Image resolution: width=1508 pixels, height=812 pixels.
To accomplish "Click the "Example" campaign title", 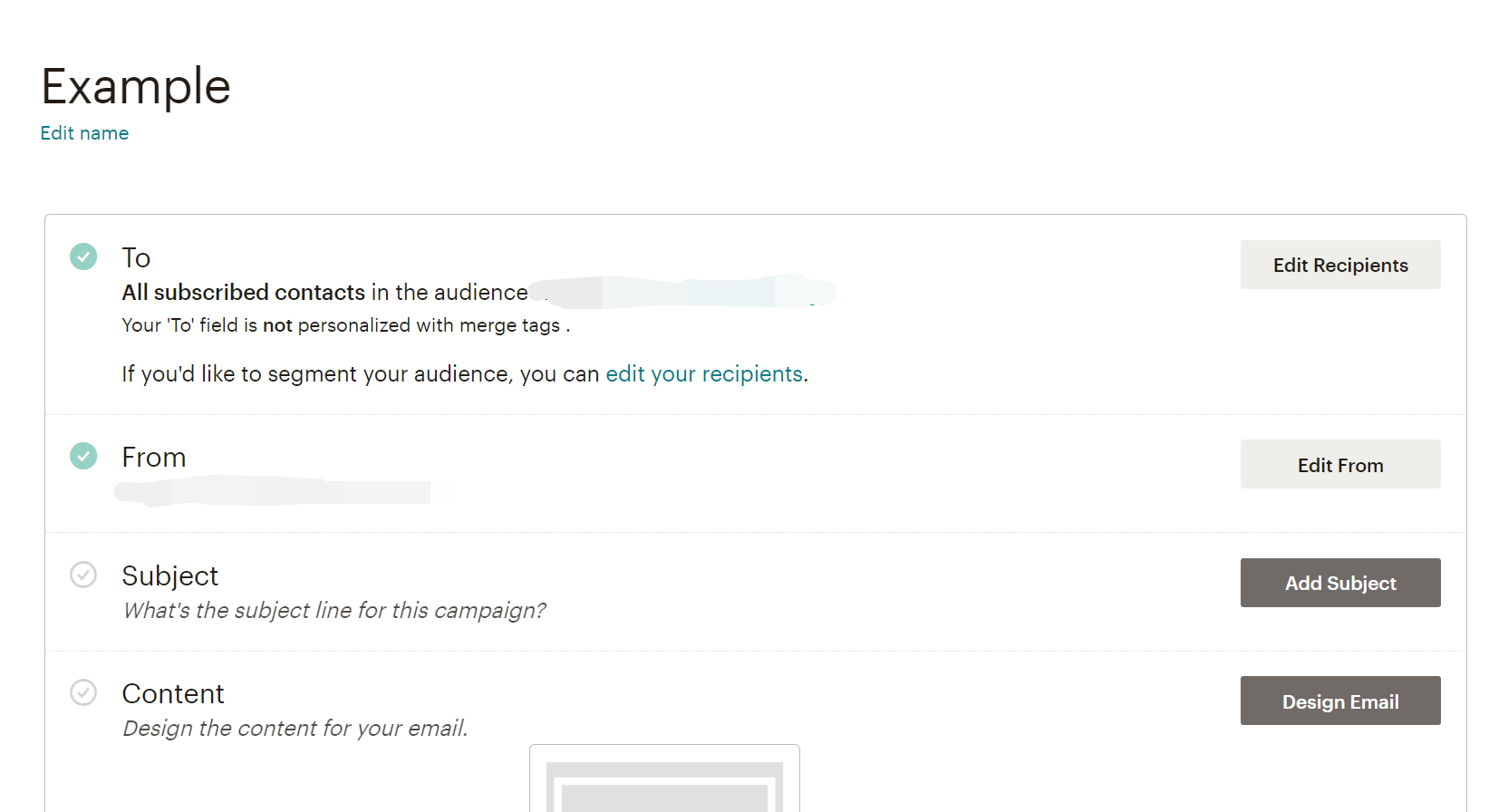I will coord(136,87).
